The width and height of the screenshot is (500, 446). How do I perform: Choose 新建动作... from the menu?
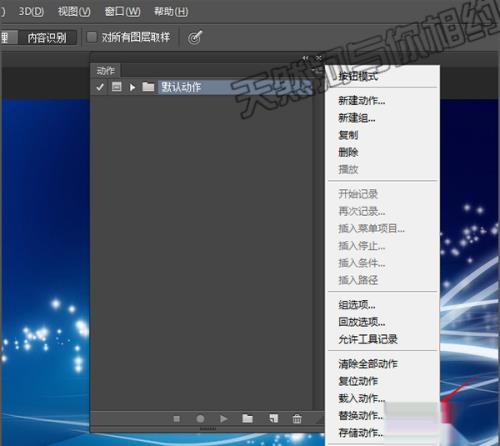[362, 100]
